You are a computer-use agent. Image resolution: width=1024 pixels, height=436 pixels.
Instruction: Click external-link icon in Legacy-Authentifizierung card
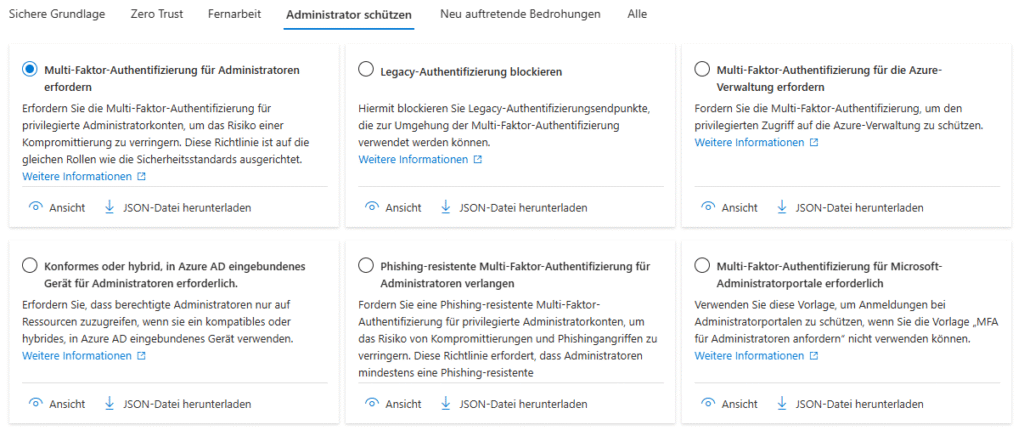tap(477, 159)
